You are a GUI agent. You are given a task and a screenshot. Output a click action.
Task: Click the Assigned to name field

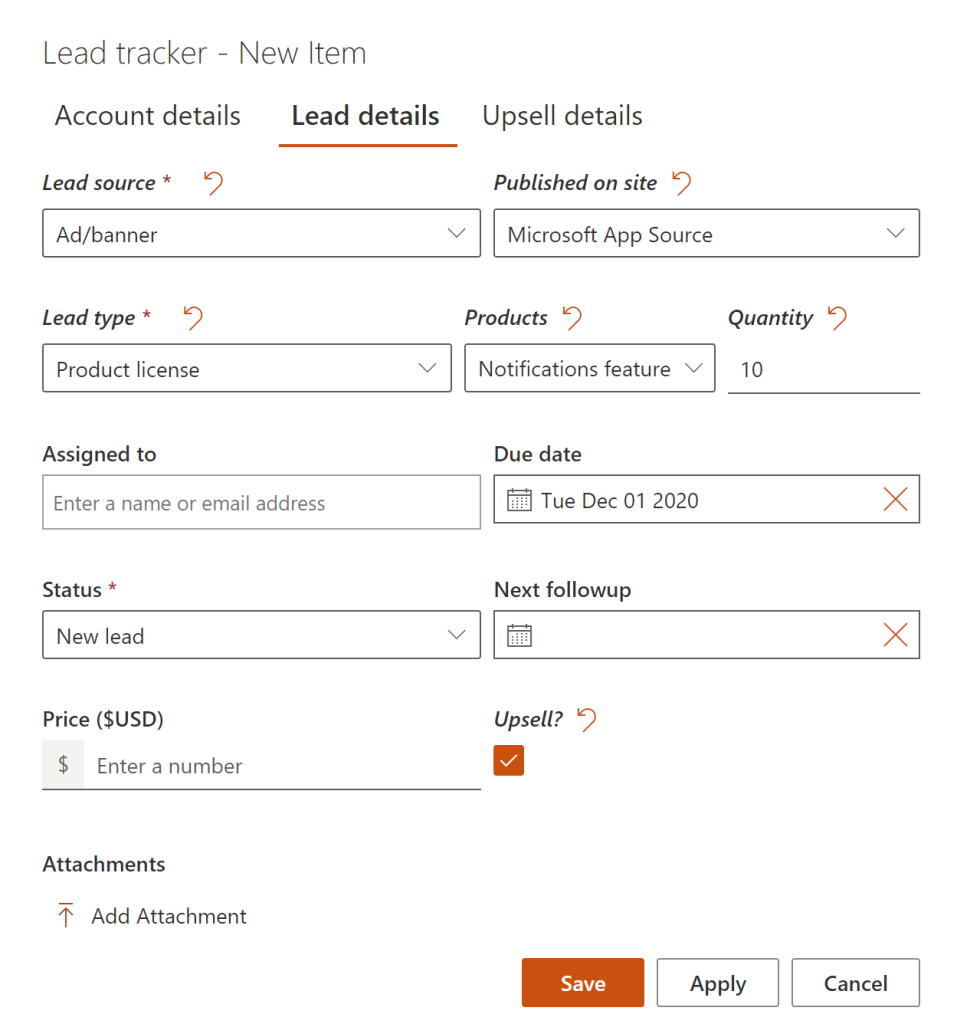click(x=261, y=502)
